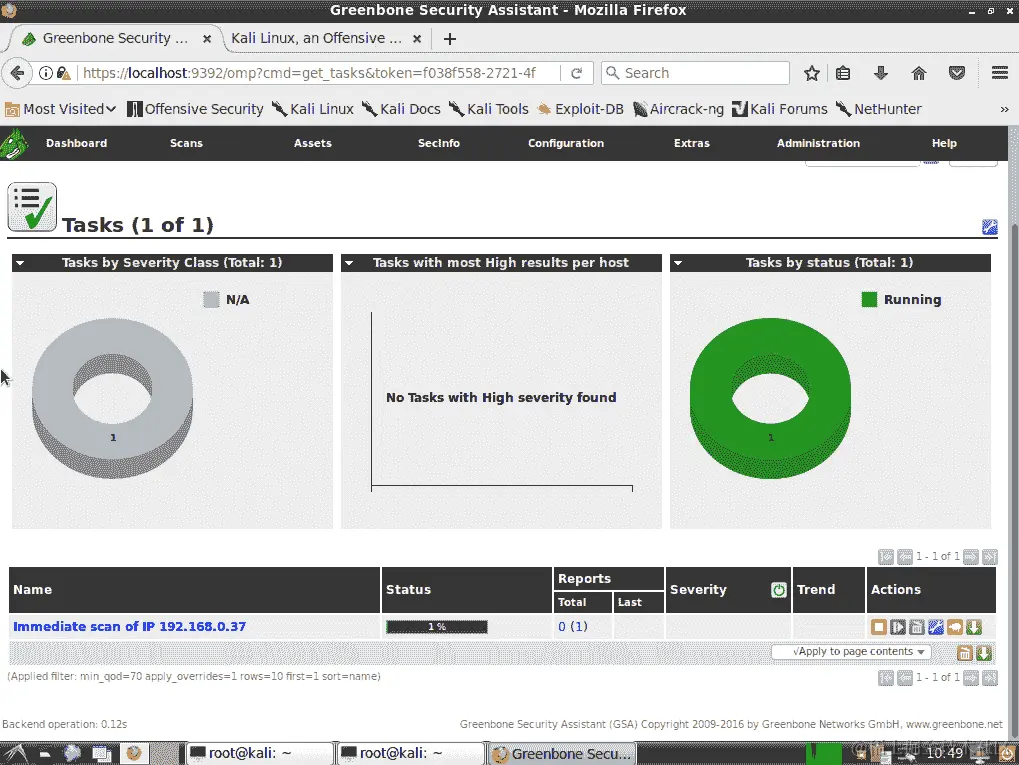This screenshot has width=1019, height=765.
Task: Open Exploit-DB bookmark
Action: (580, 109)
